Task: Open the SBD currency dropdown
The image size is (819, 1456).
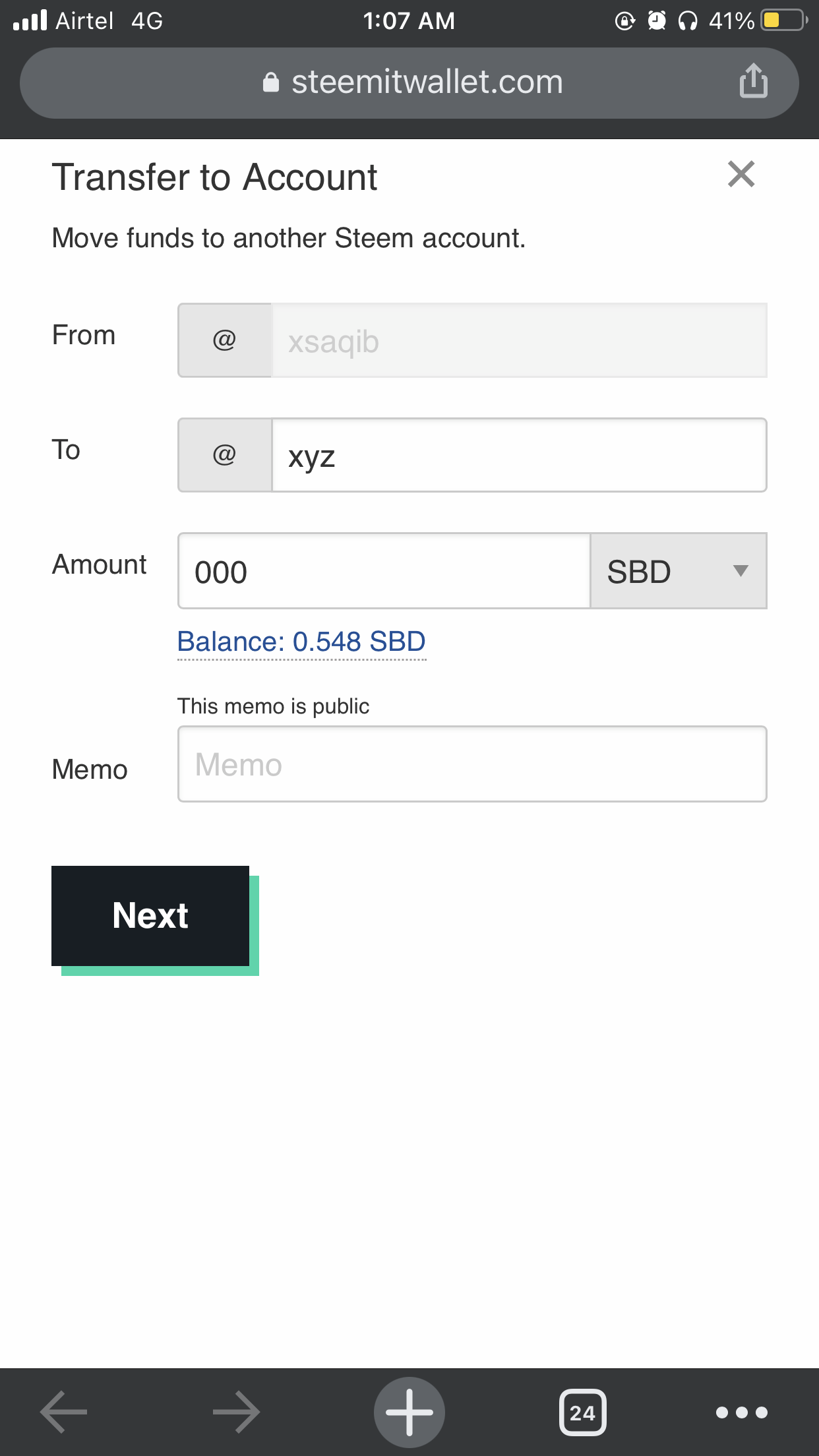Action: pos(678,571)
